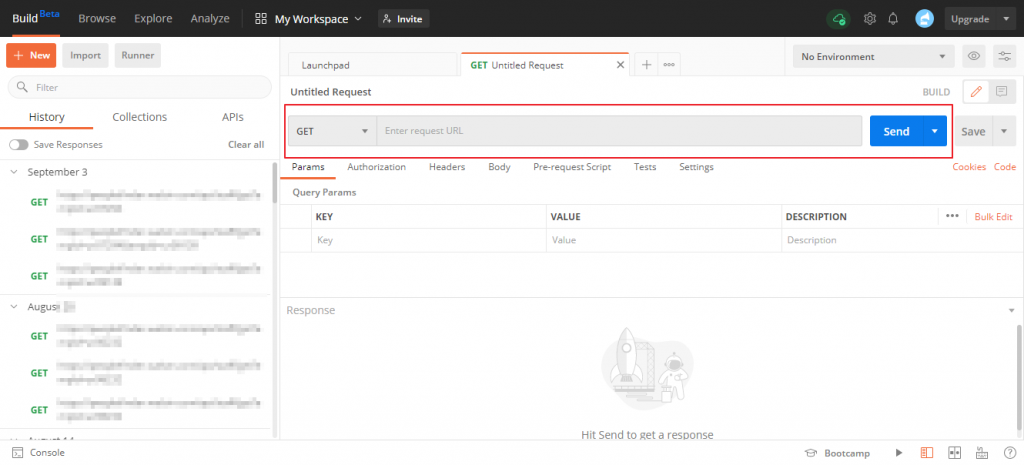The width and height of the screenshot is (1024, 465).
Task: Click the Invite button
Action: (403, 19)
